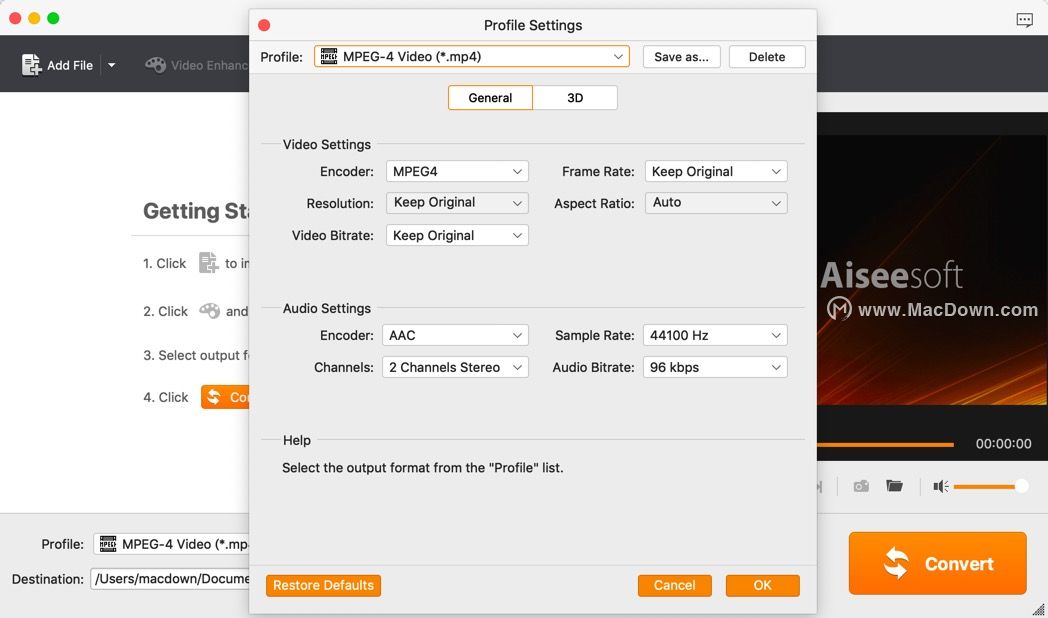Select the General tab
The image size is (1048, 618).
click(490, 97)
